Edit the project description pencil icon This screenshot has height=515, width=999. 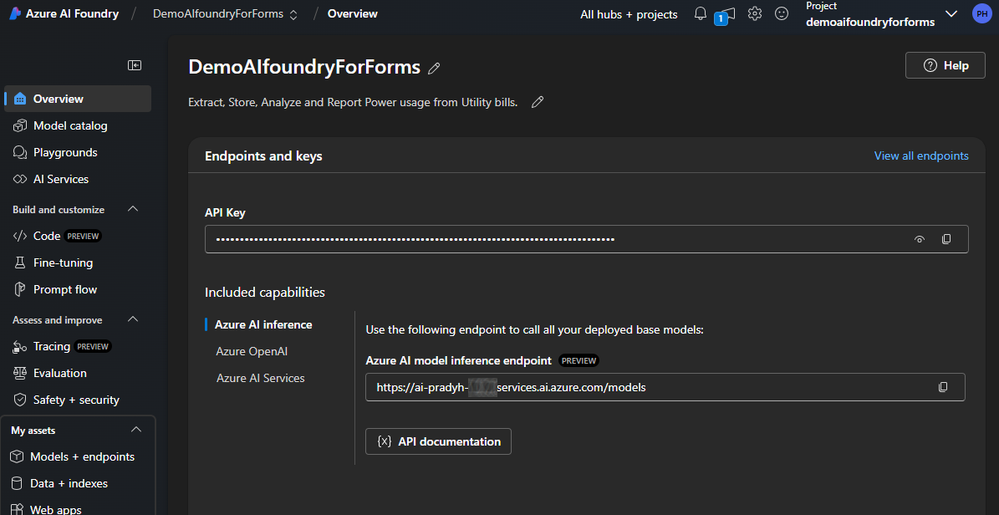pyautogui.click(x=538, y=102)
